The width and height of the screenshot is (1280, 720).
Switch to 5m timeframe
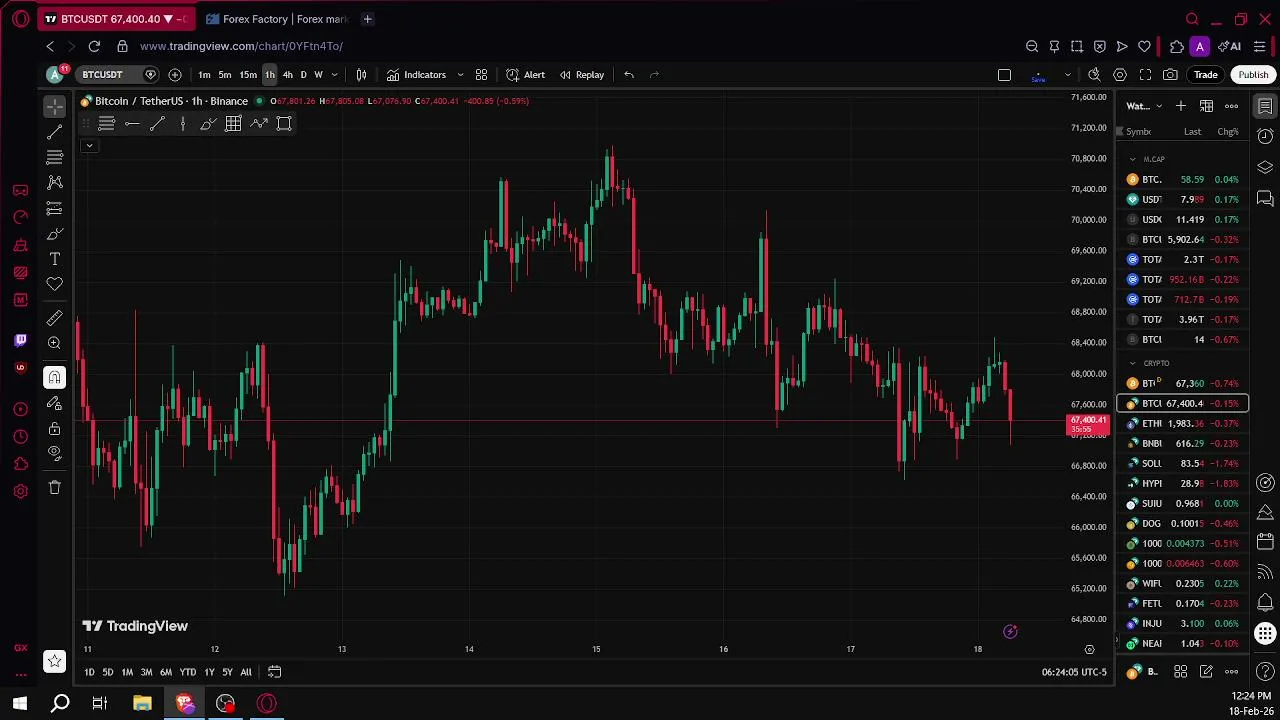click(225, 75)
